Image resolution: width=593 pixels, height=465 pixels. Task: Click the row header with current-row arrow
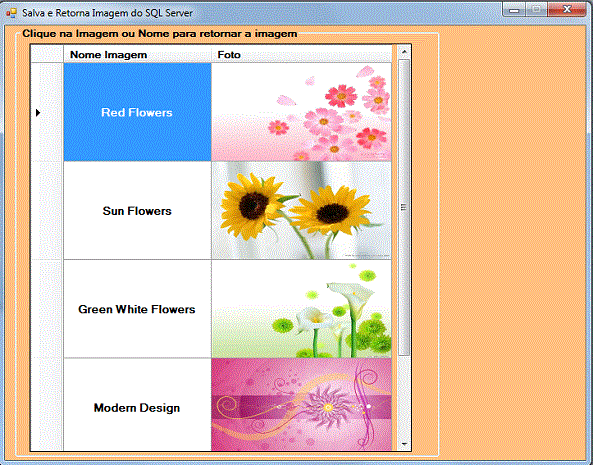pyautogui.click(x=47, y=112)
